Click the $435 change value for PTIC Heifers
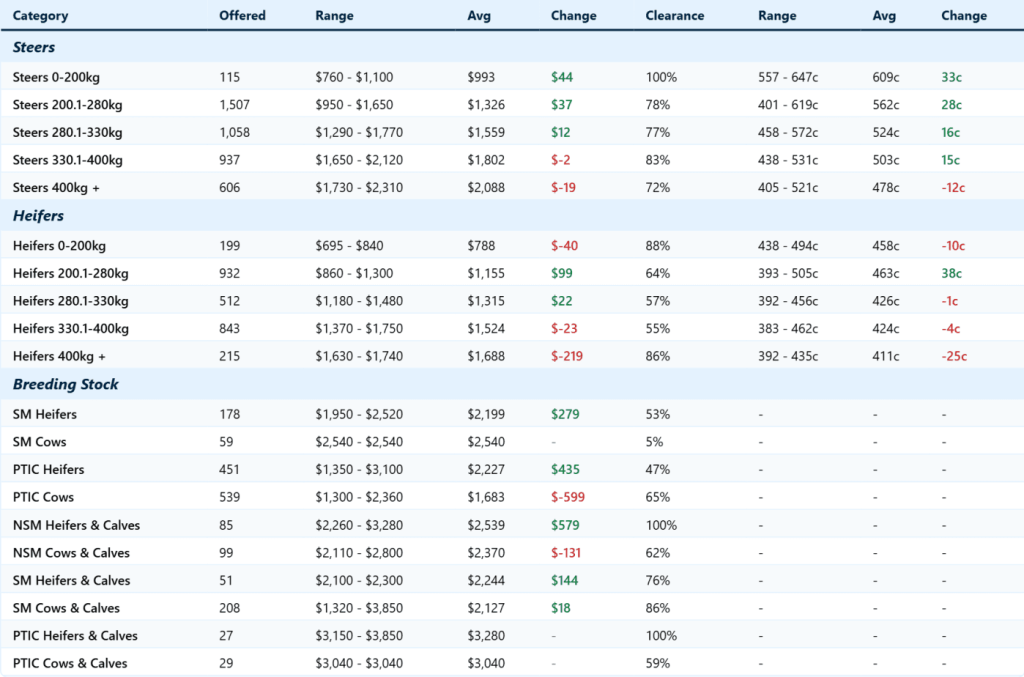The image size is (1024, 677). point(563,469)
